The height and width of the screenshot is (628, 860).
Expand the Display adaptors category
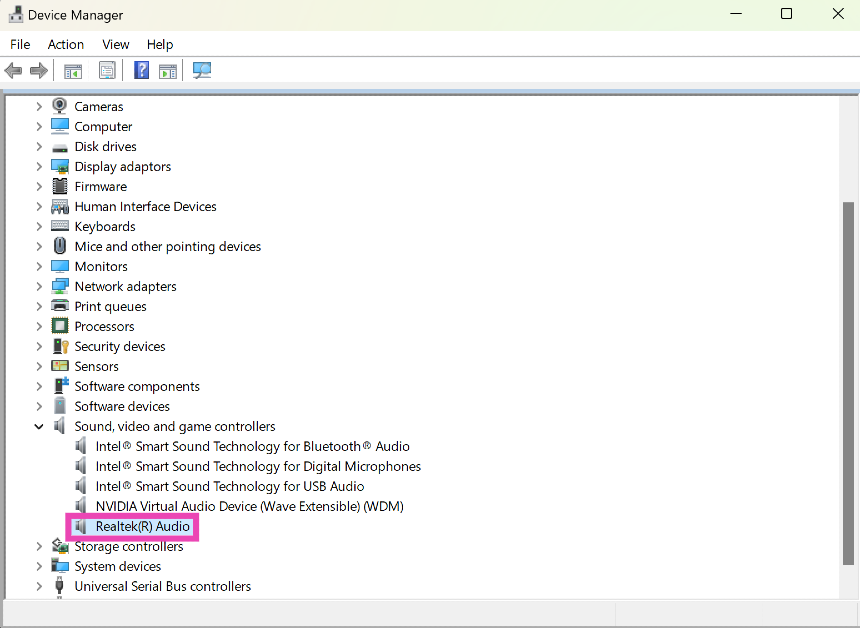[39, 166]
